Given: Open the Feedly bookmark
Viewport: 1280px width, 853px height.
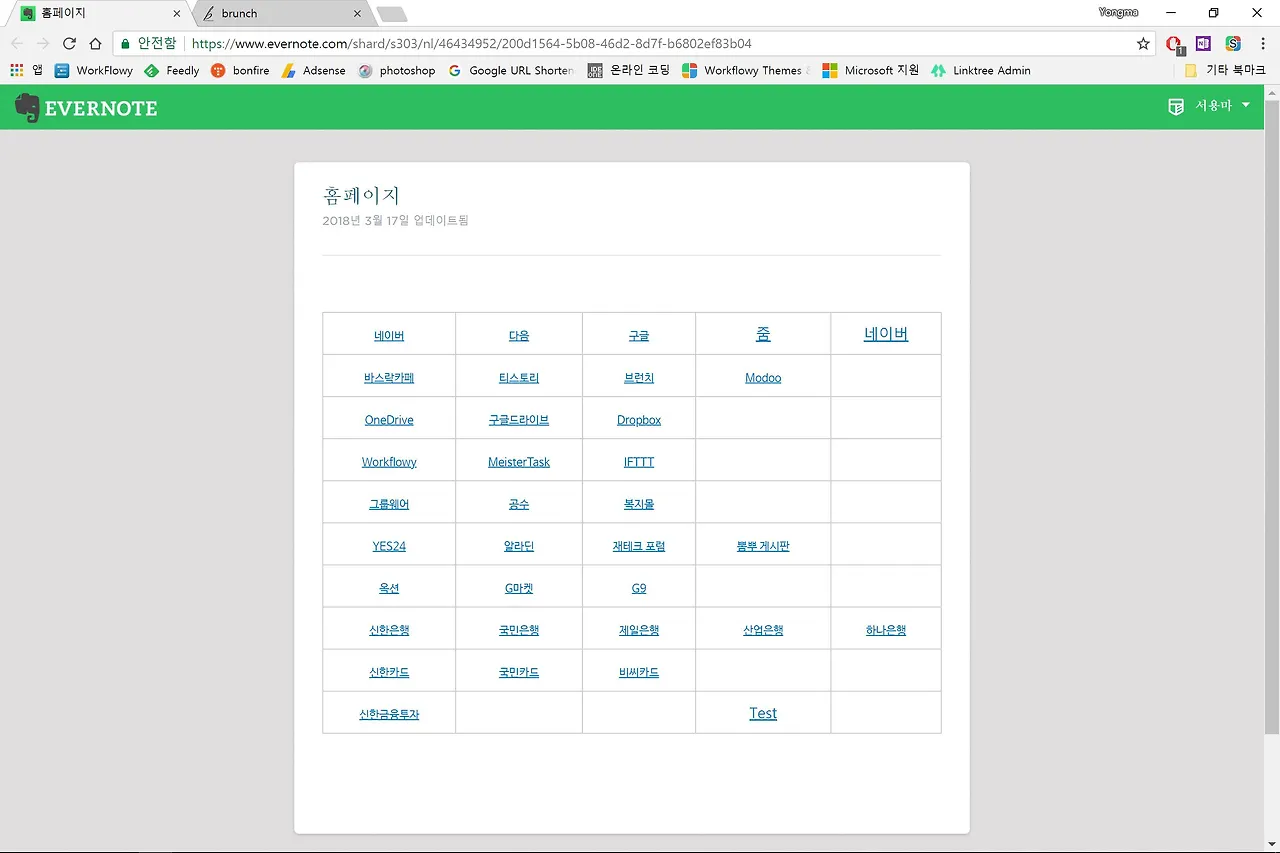Looking at the screenshot, I should [x=172, y=70].
